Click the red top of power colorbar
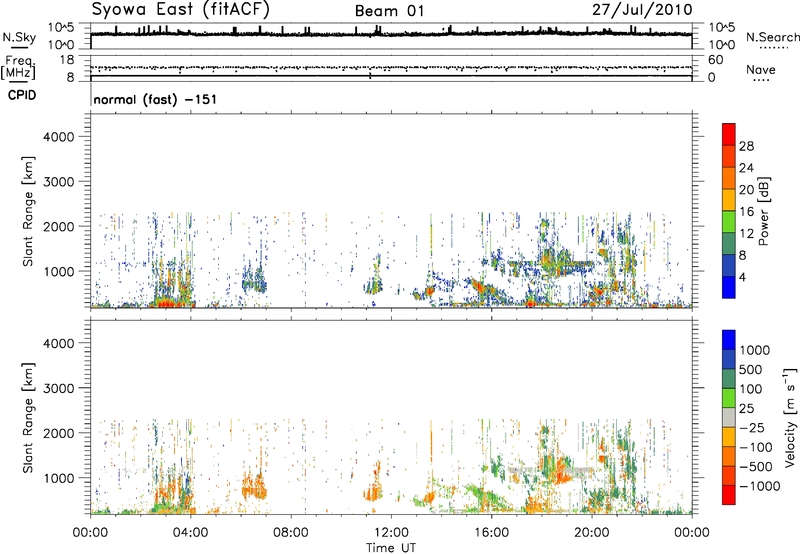This screenshot has height=554, width=800. [x=729, y=134]
